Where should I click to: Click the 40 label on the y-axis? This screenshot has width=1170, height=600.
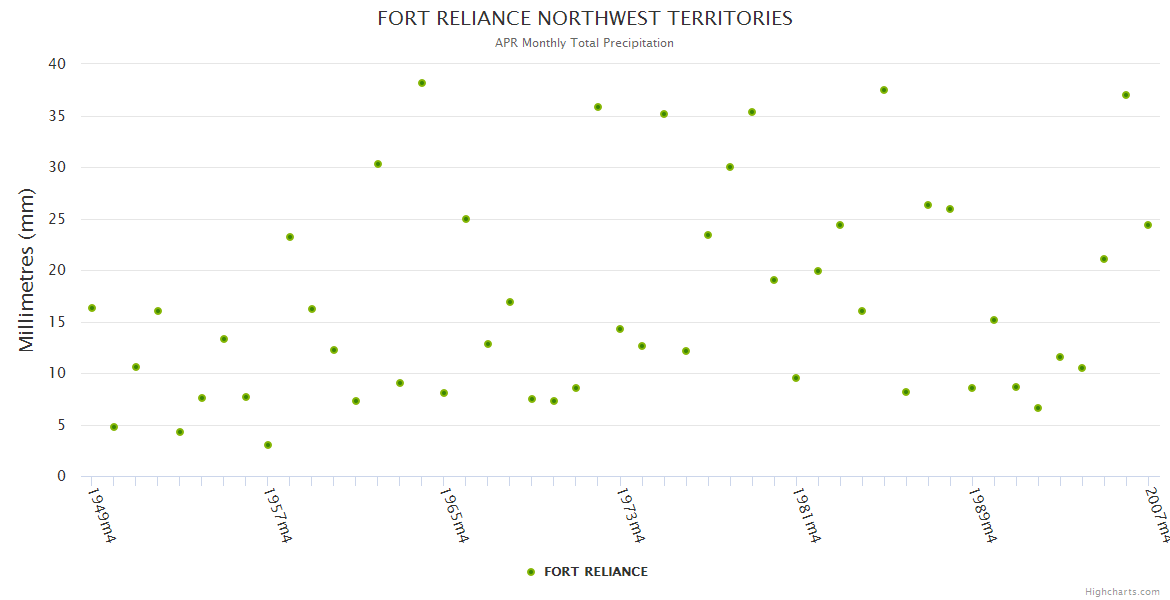point(57,64)
